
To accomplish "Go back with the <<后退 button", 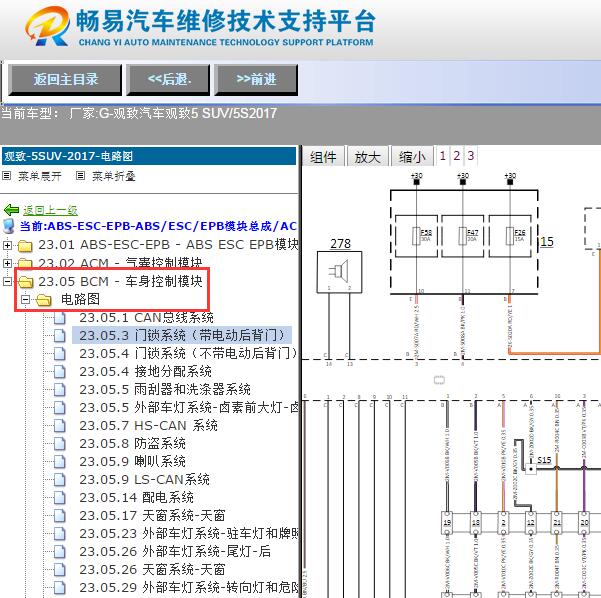I will pos(169,80).
